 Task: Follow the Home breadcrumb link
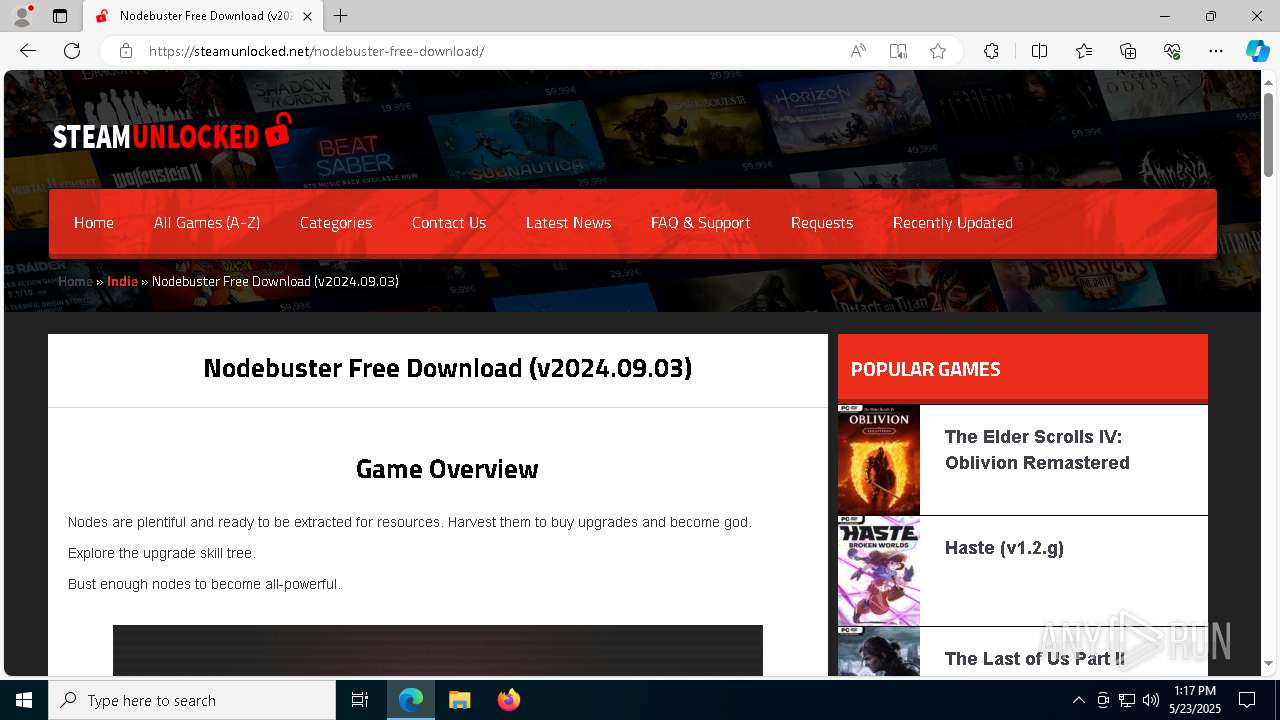75,281
